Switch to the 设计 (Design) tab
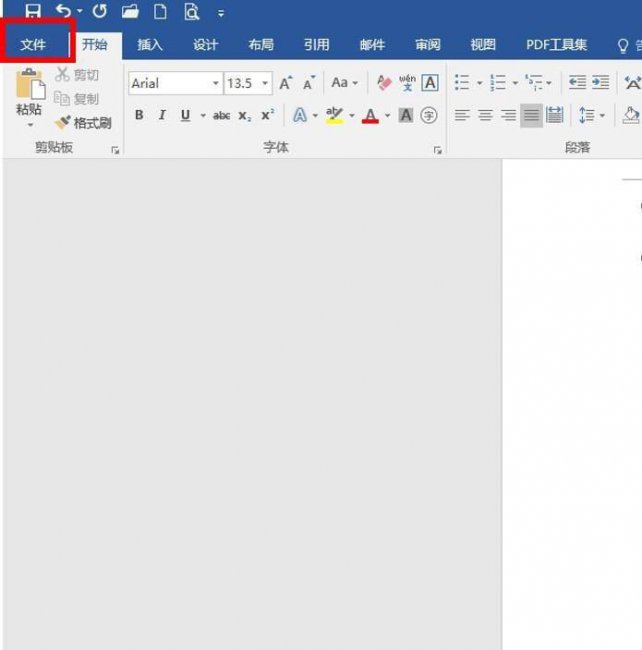The image size is (642, 650). (x=206, y=44)
